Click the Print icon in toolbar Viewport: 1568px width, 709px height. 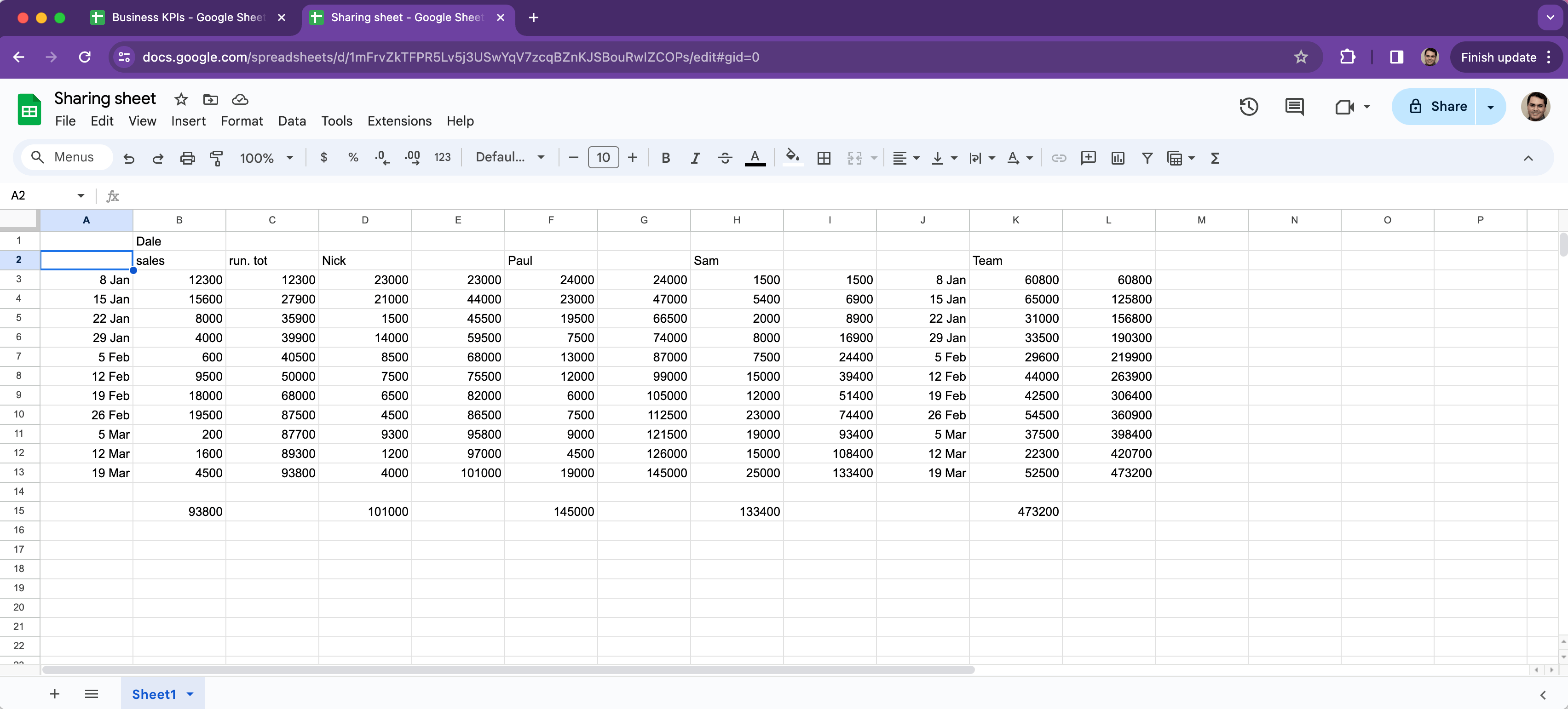pos(187,158)
